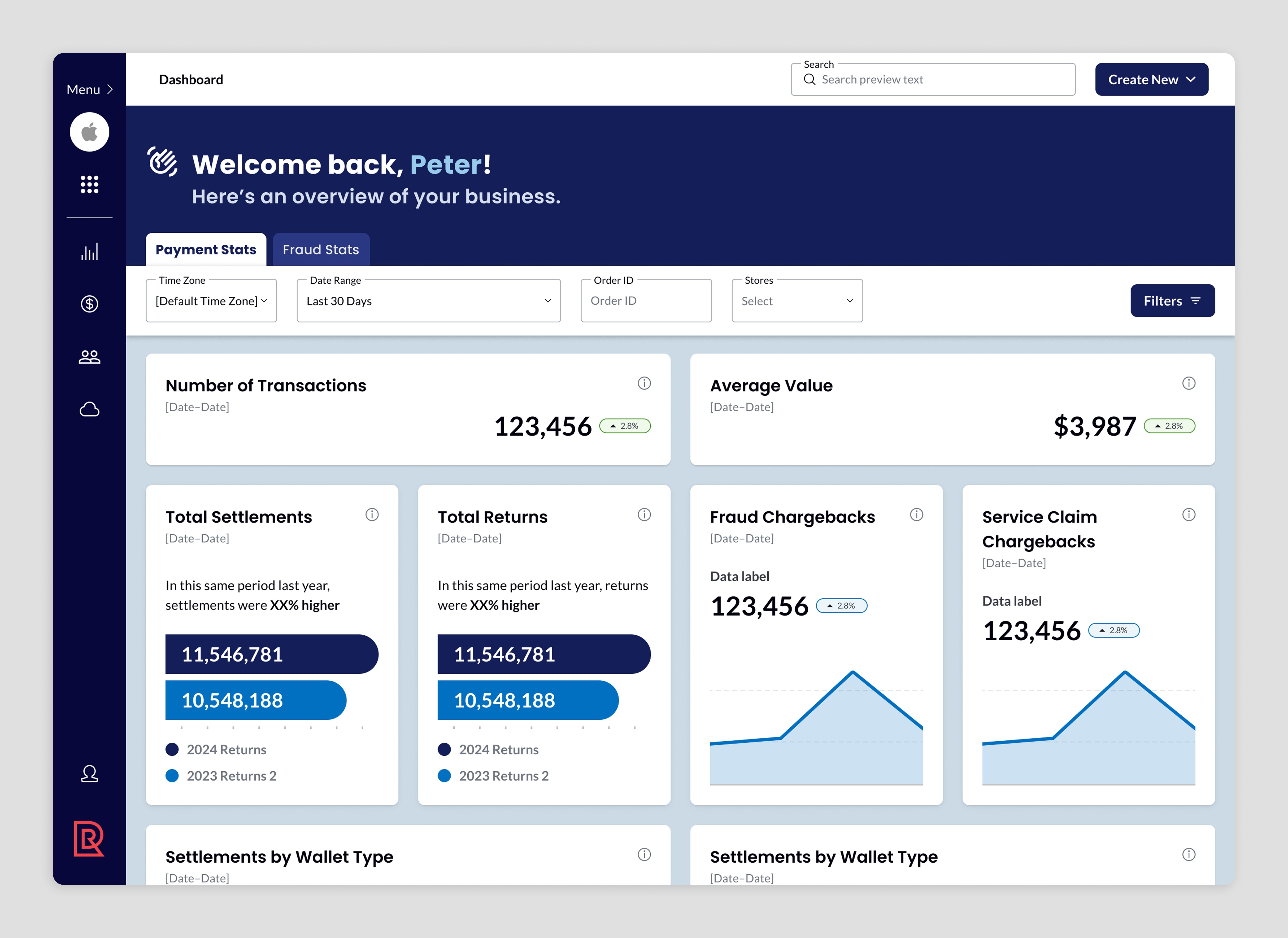Image resolution: width=1288 pixels, height=938 pixels.
Task: Open the user profile icon in sidebar
Action: 89,774
